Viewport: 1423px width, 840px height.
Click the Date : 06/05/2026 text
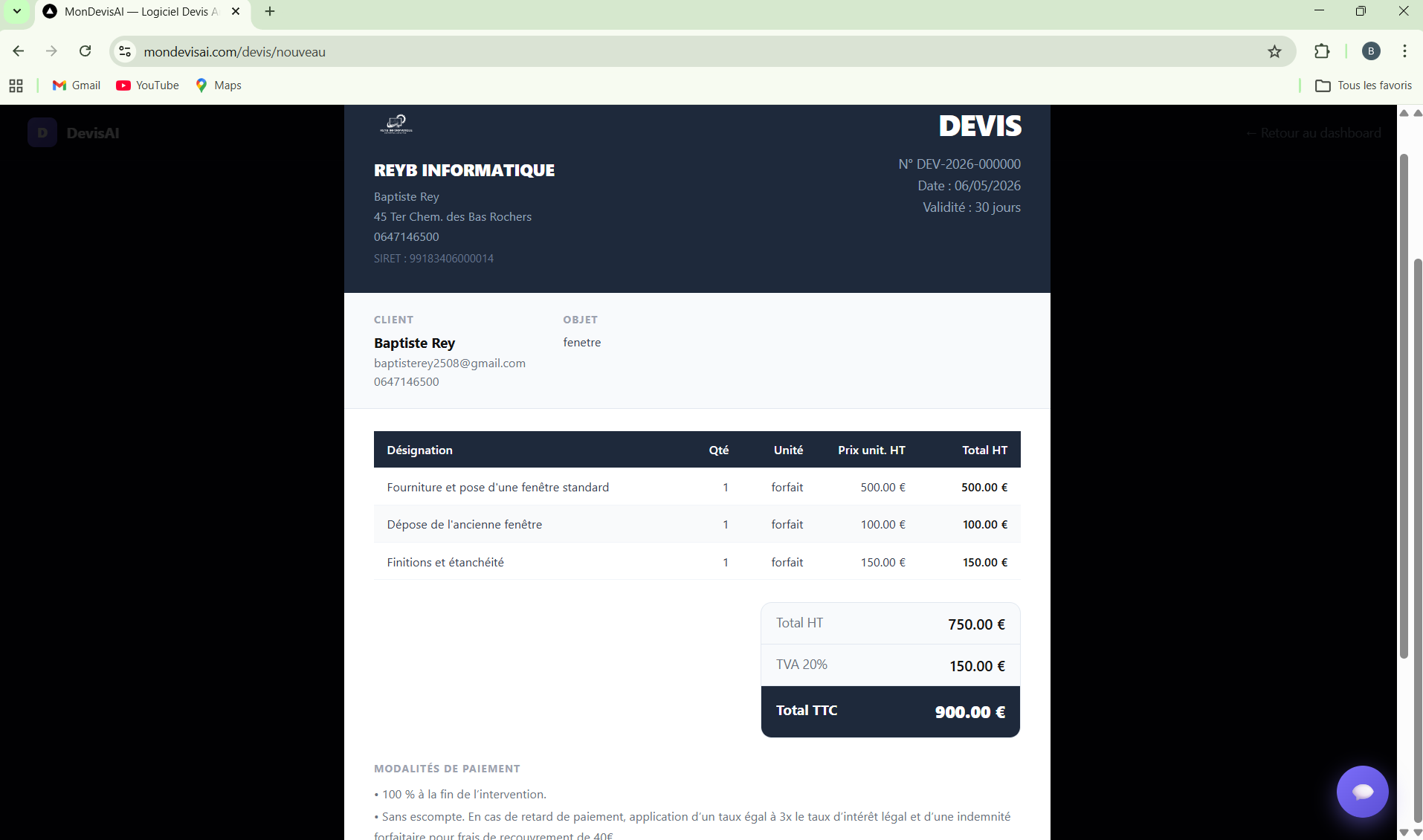point(969,185)
